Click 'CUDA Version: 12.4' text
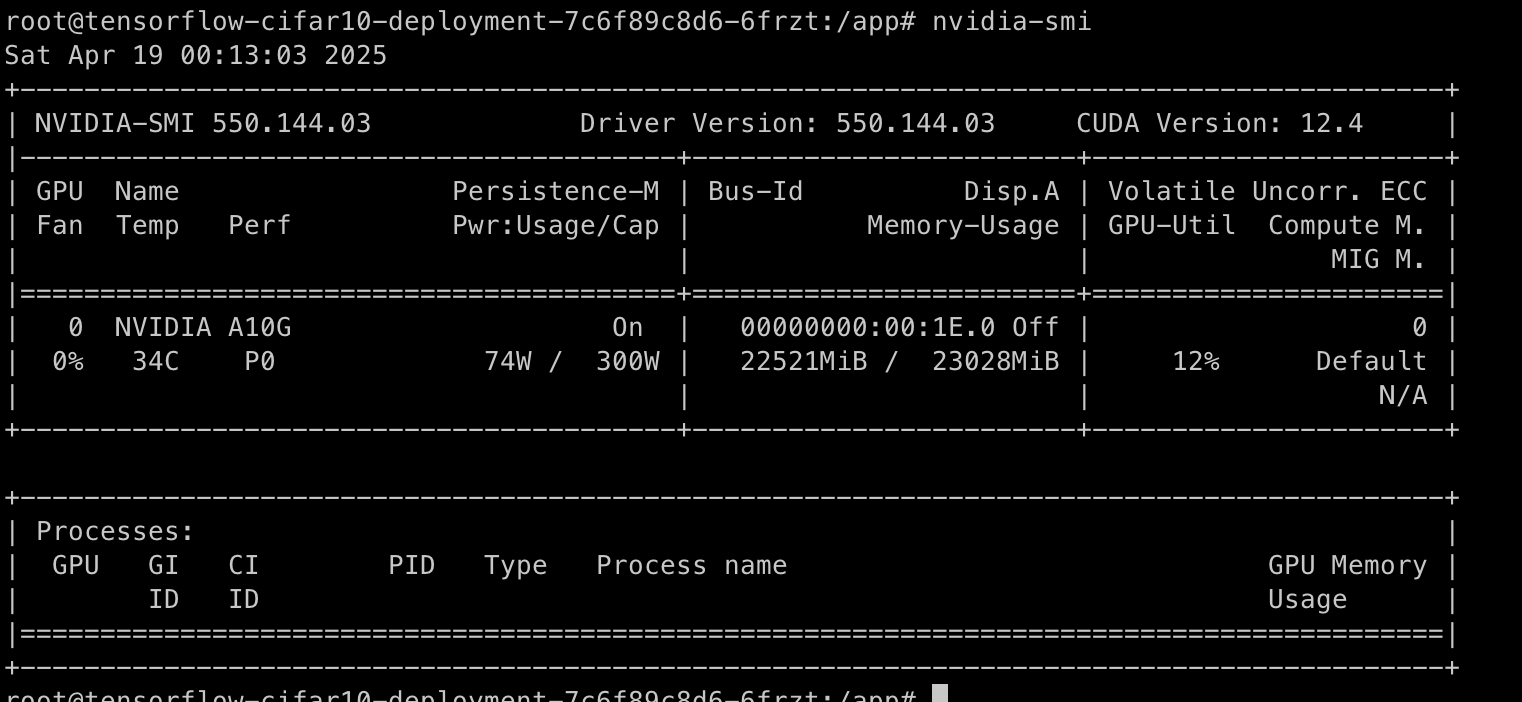 (1220, 124)
